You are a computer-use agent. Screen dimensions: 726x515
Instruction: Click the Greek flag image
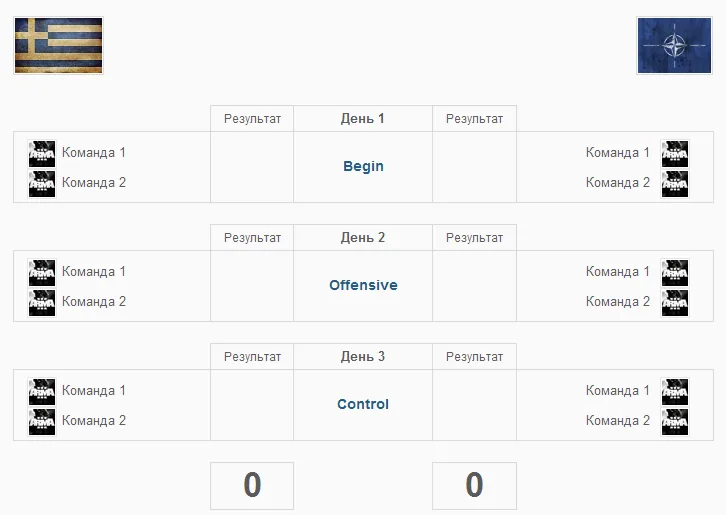coord(58,45)
